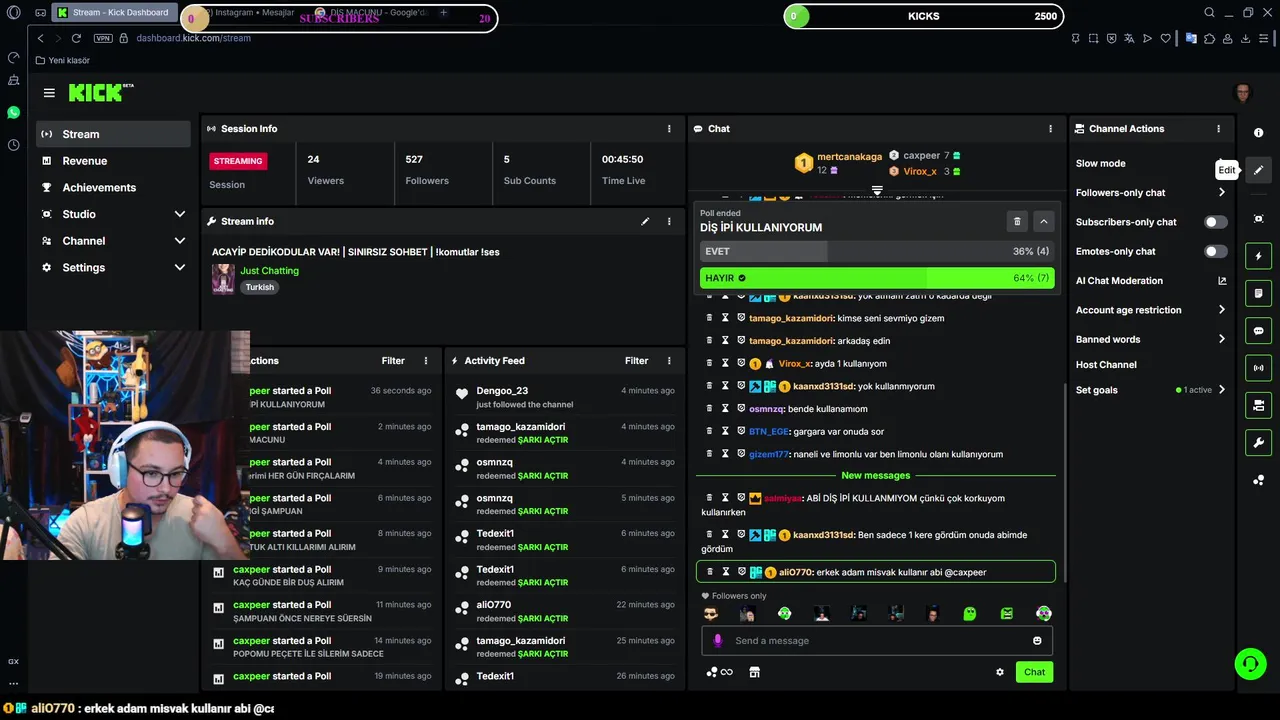This screenshot has width=1280, height=720.
Task: Toggle Subscribers-only chat
Action: 1215,222
